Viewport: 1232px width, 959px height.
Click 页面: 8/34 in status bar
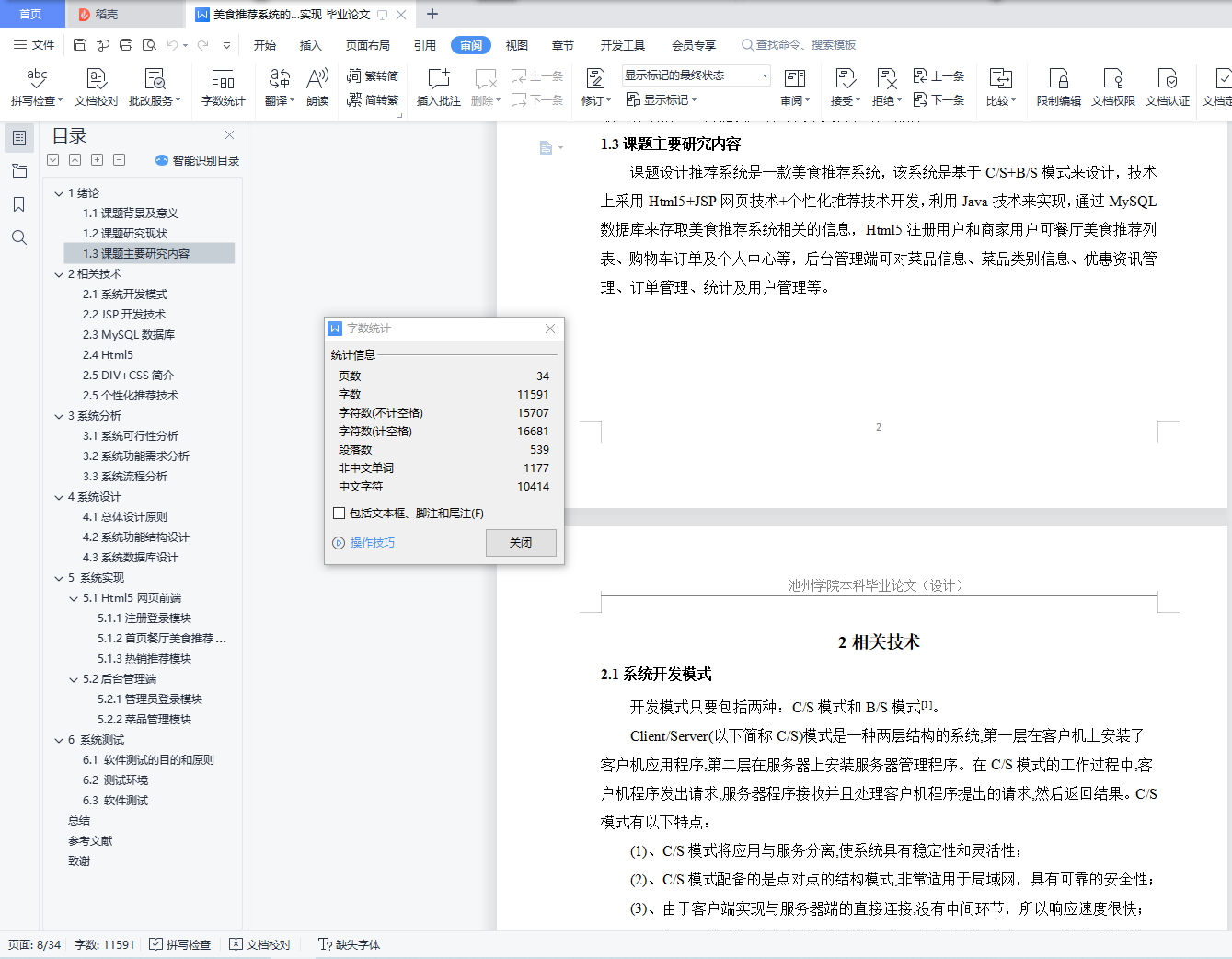tap(35, 944)
